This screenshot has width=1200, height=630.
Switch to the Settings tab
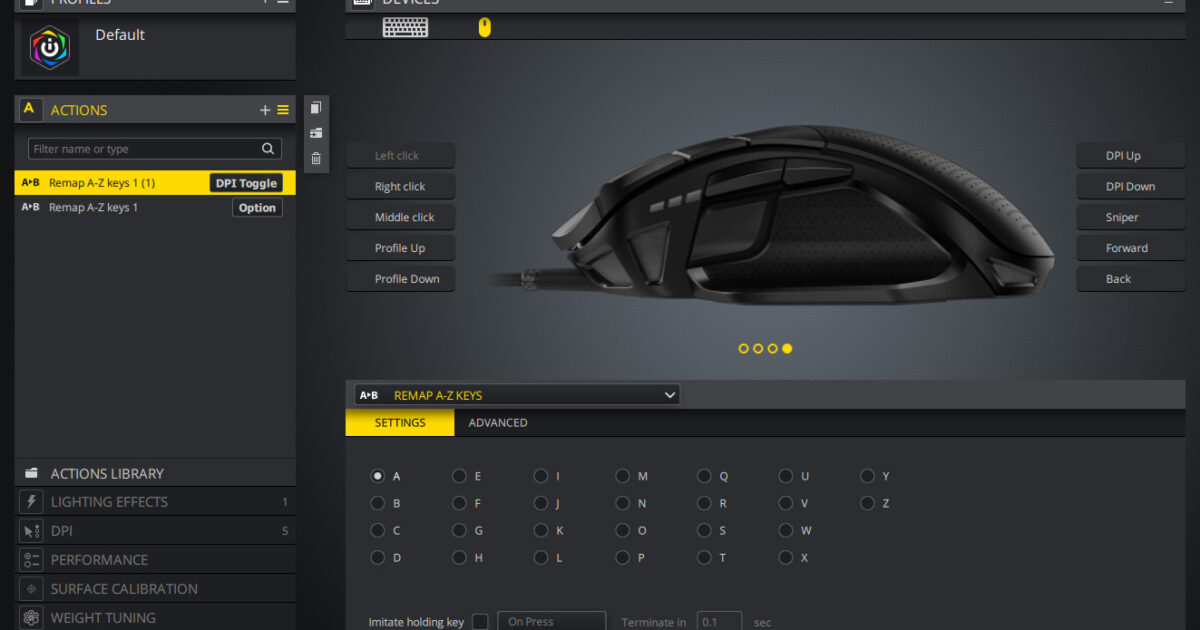tap(399, 422)
